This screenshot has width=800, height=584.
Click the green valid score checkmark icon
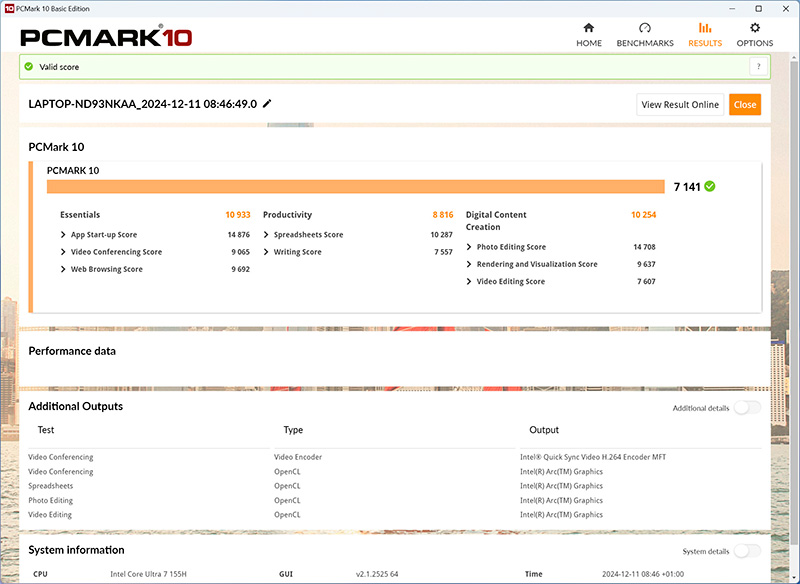tap(29, 67)
